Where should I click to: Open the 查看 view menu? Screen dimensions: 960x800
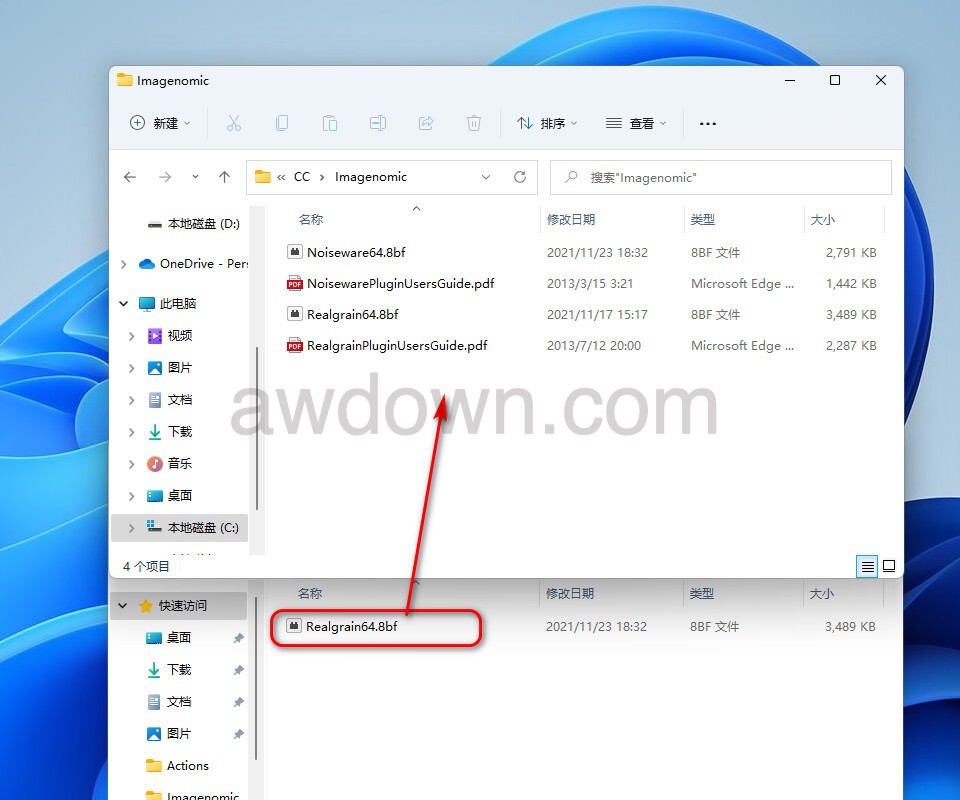(636, 123)
